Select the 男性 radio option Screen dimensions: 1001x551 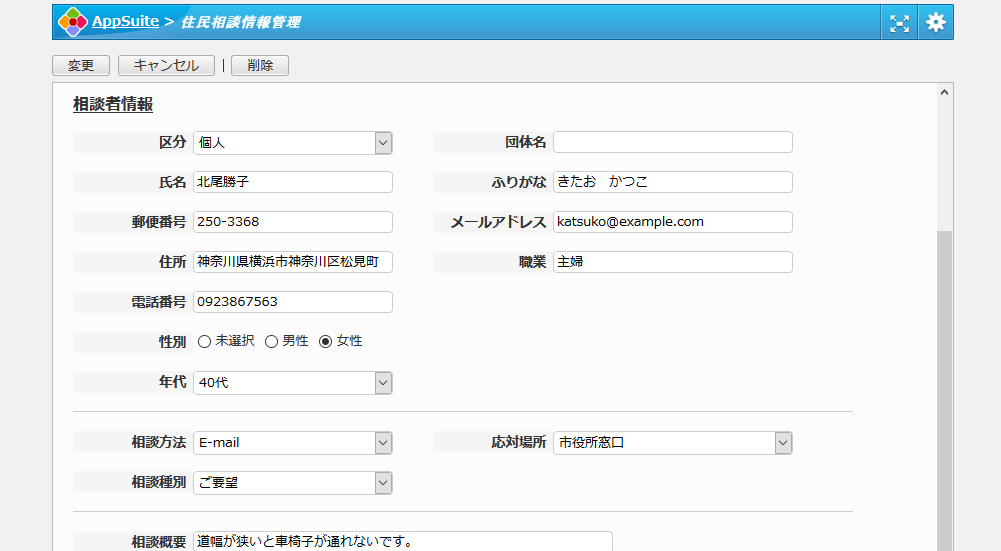click(x=271, y=342)
